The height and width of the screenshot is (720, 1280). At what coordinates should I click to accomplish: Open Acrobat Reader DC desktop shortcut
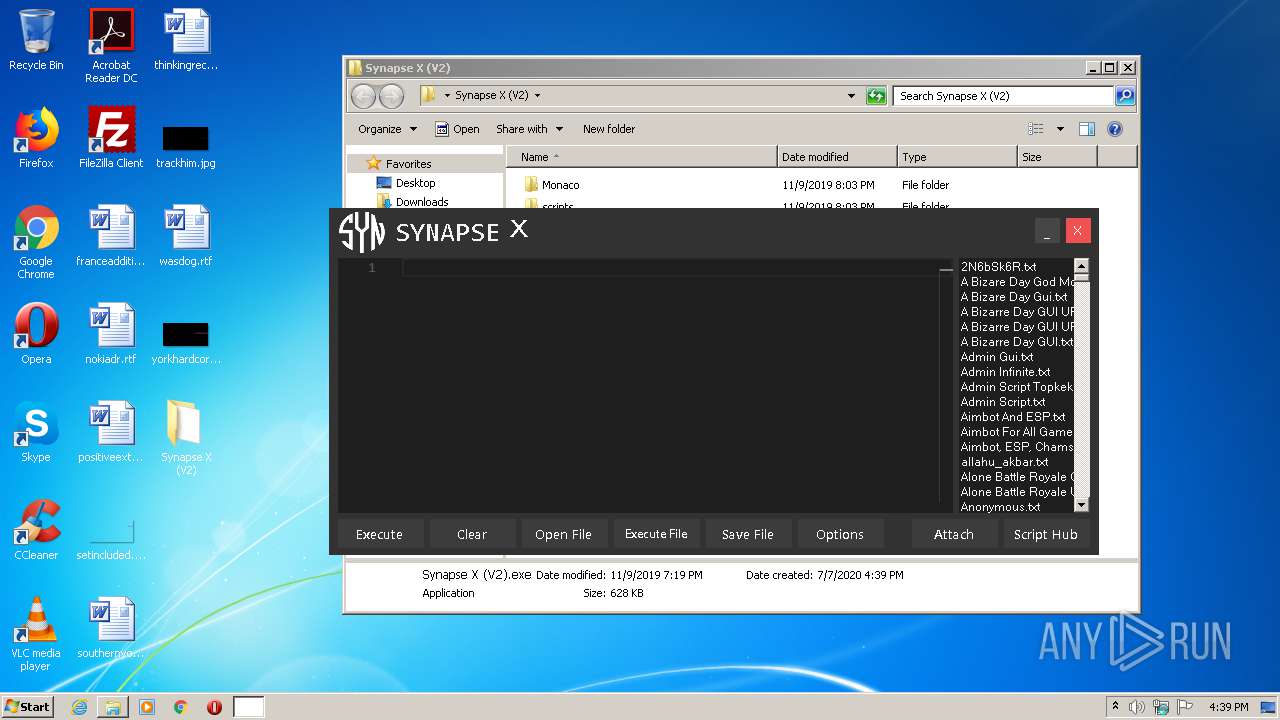[111, 46]
